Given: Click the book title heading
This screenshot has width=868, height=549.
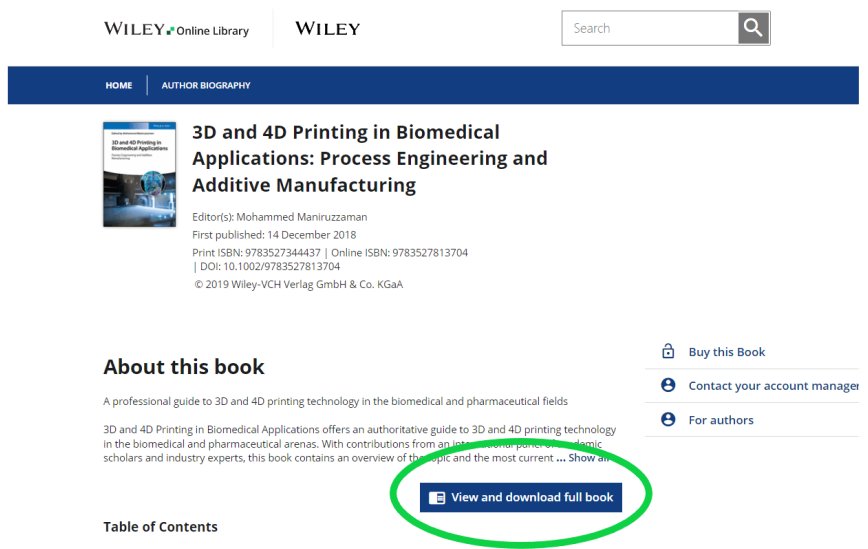Looking at the screenshot, I should point(369,158).
